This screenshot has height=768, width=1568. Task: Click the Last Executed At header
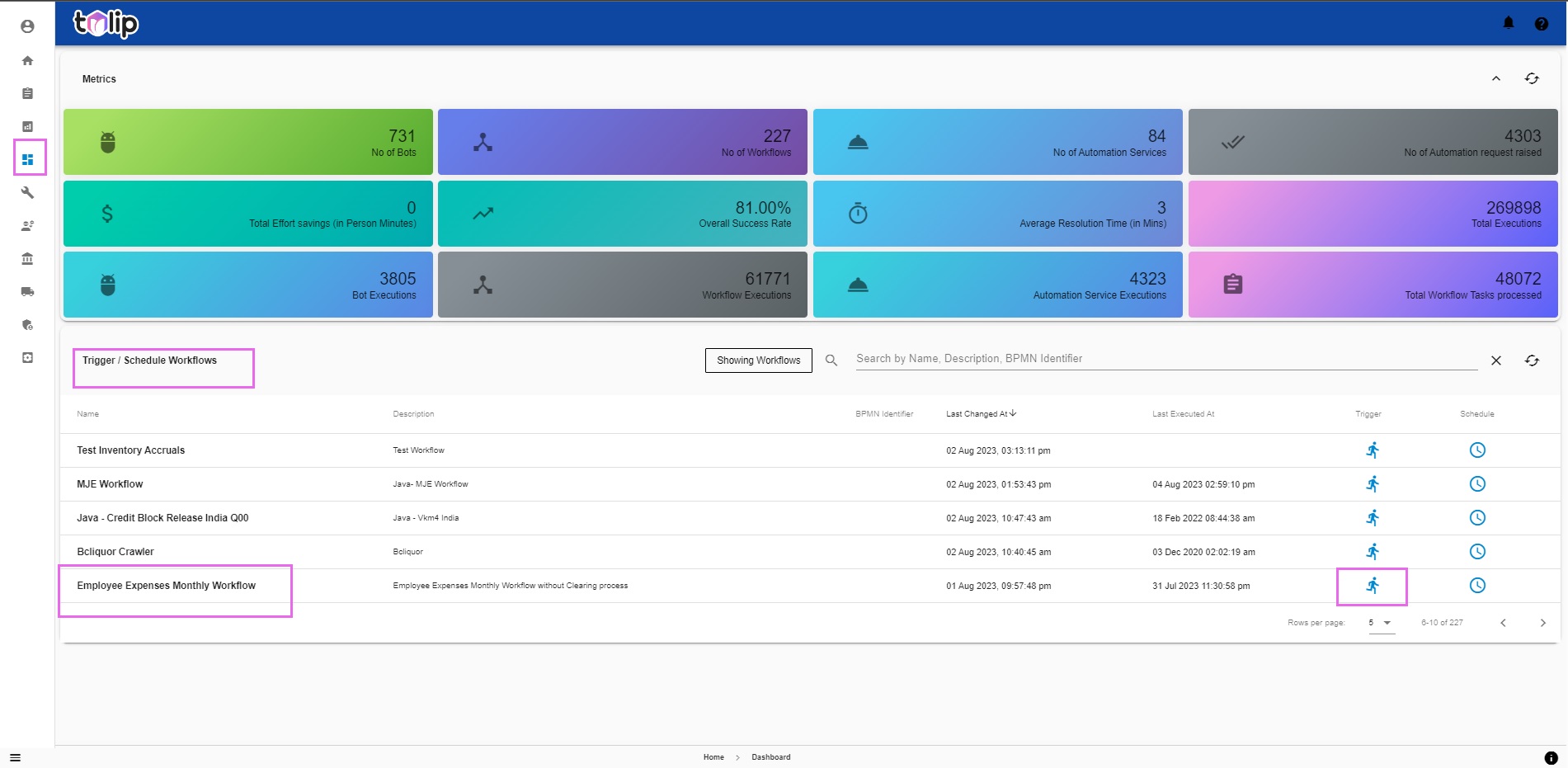[1183, 414]
